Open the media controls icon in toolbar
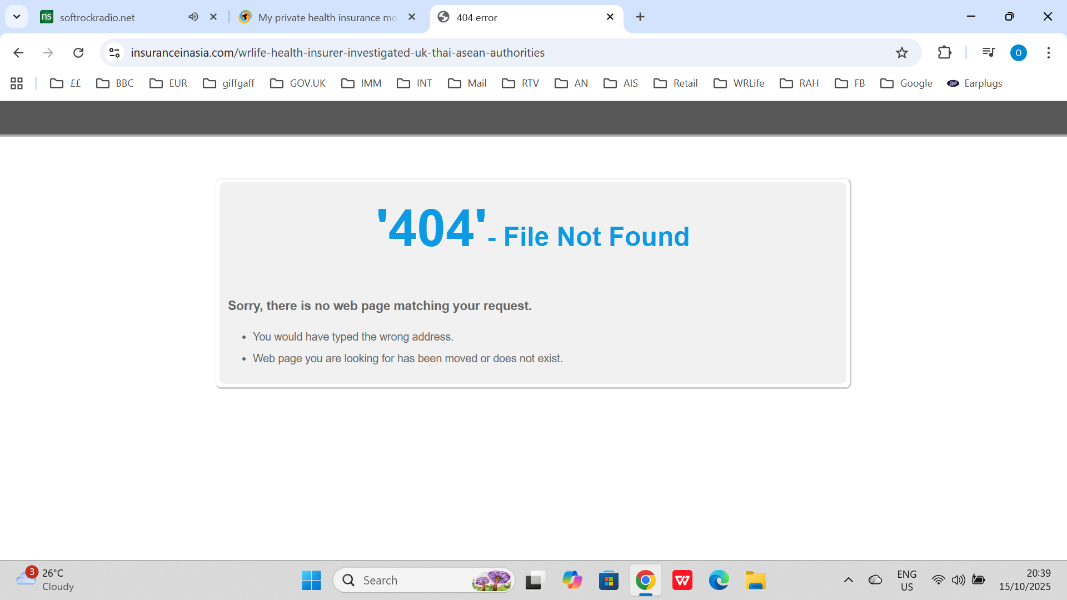 (x=988, y=53)
